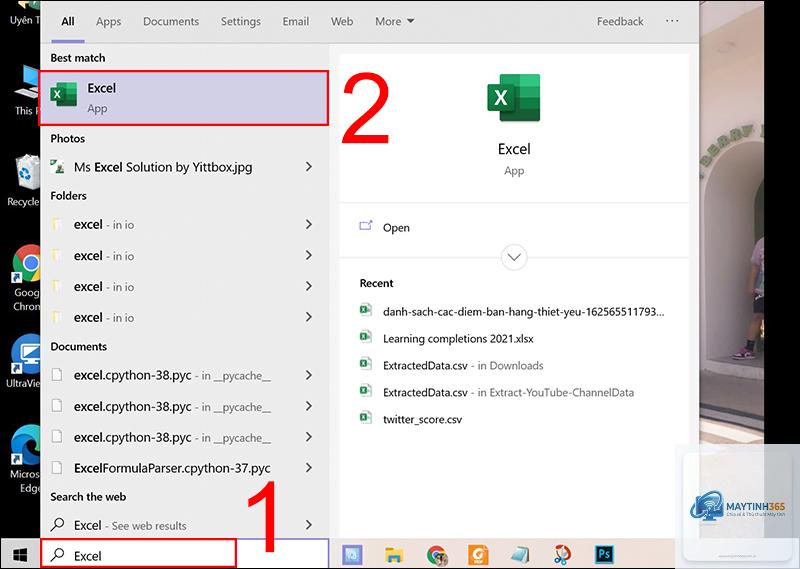Expand arrow for Excel See web results
This screenshot has width=800, height=569.
coord(309,525)
